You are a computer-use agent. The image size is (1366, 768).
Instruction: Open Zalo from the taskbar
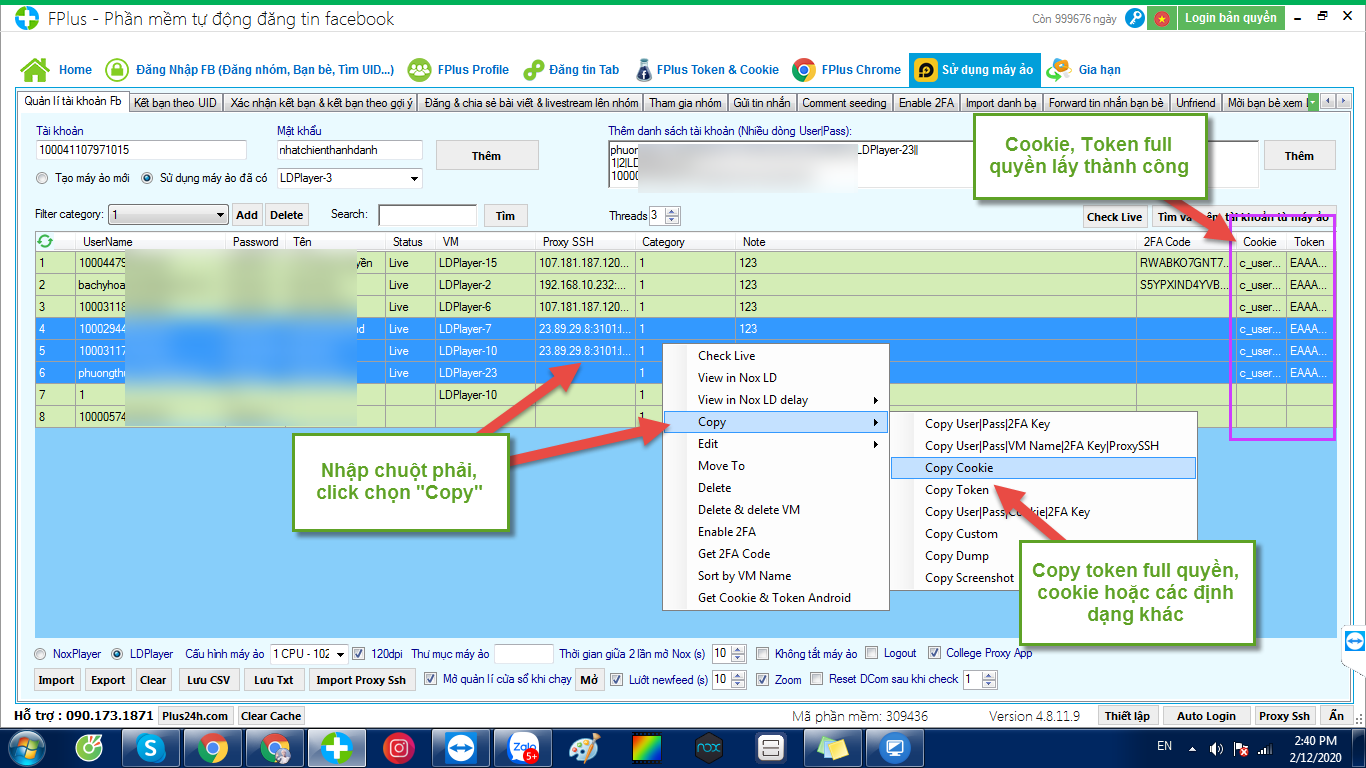[x=522, y=748]
